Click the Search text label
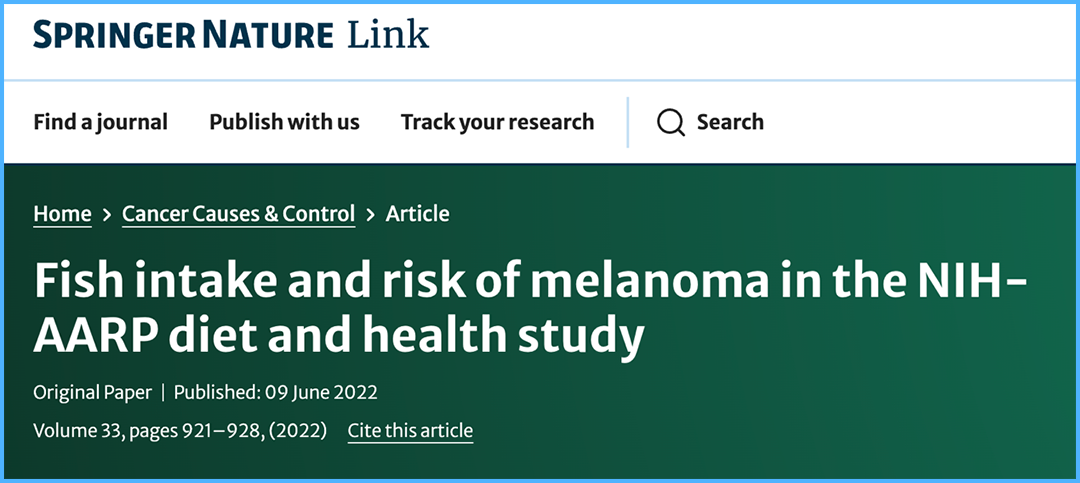 (x=730, y=122)
